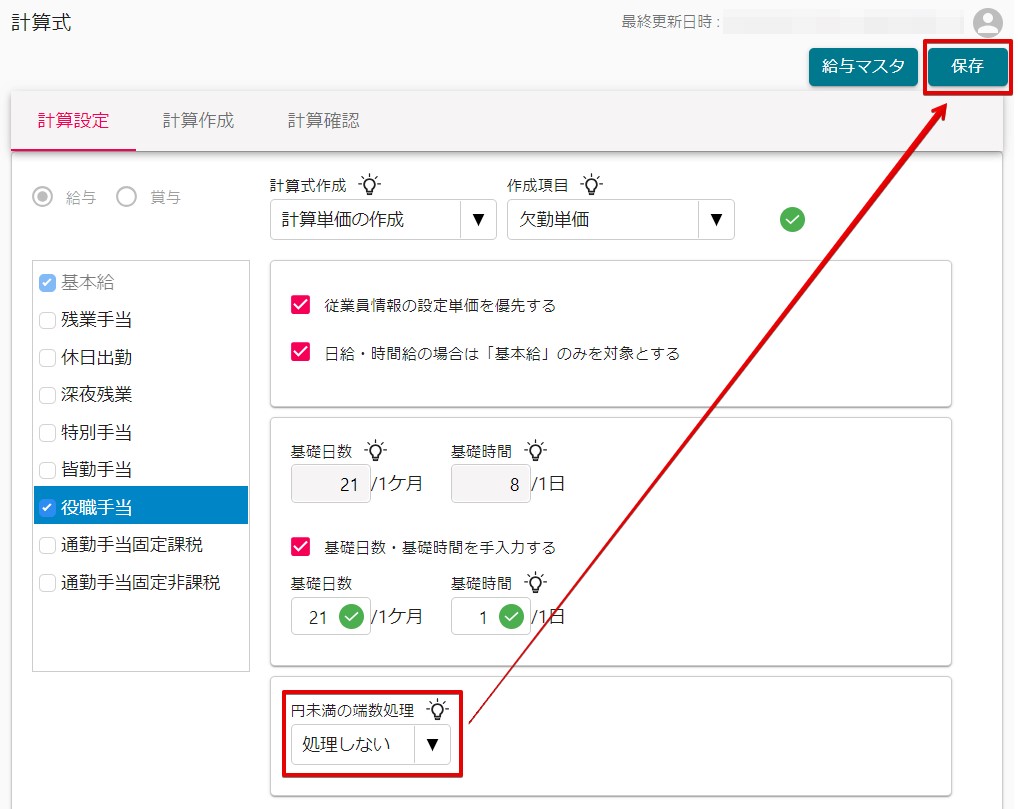The height and width of the screenshot is (809, 1018).
Task: Click the 最終更新日時 label
Action: pos(671,22)
